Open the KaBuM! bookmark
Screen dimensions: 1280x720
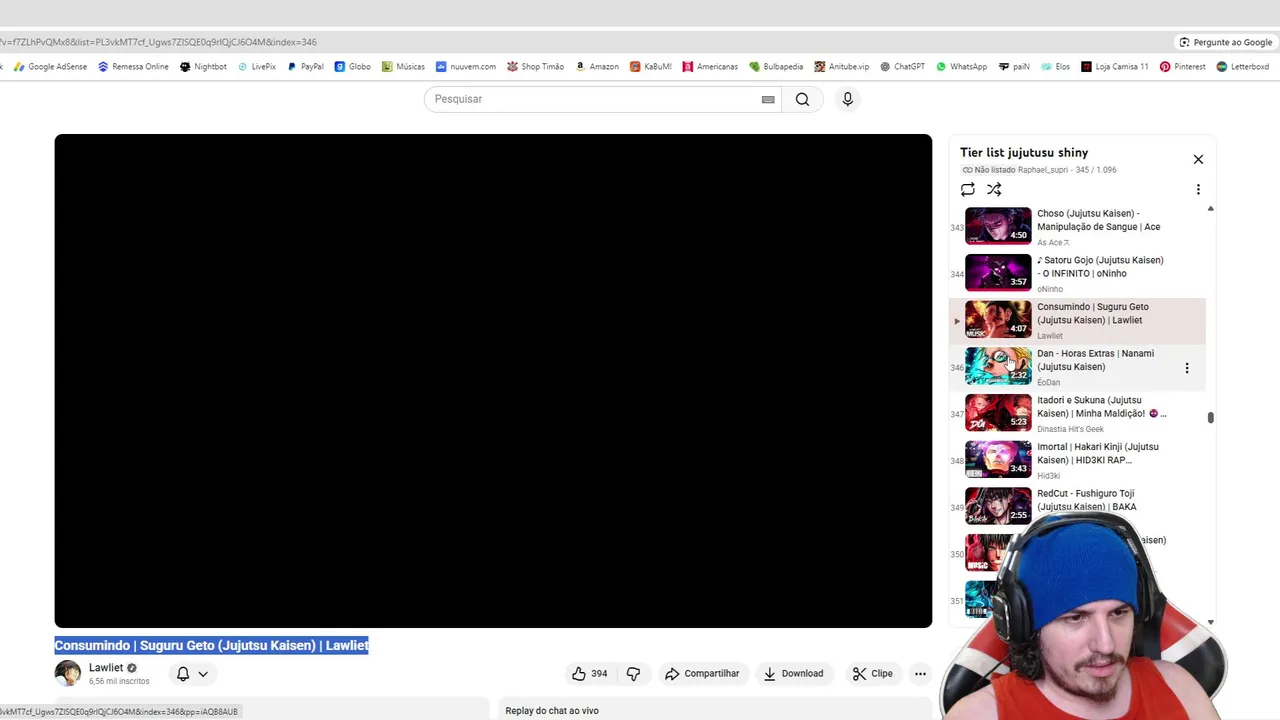click(650, 67)
